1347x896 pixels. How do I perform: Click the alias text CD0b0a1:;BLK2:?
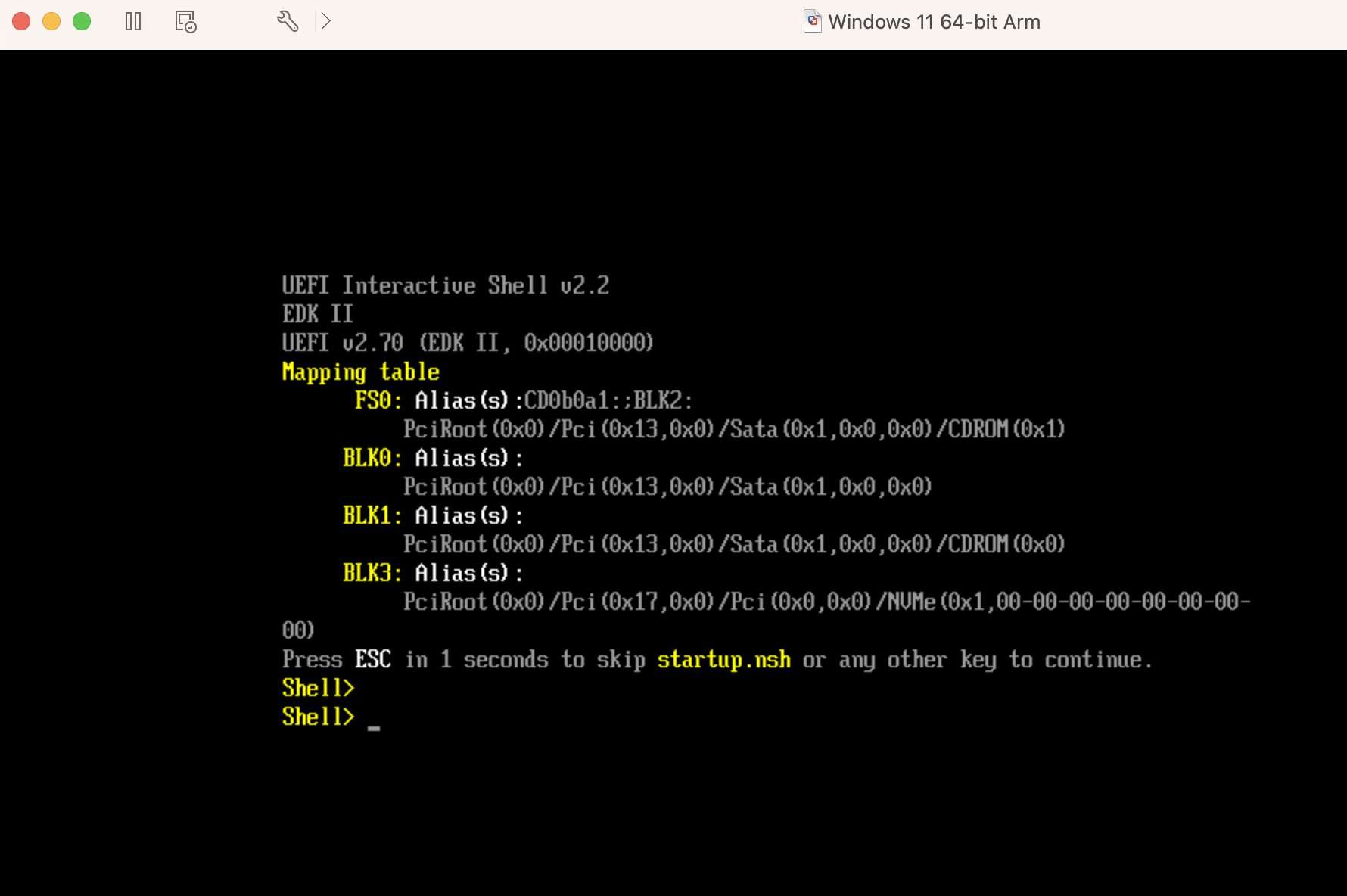[608, 400]
